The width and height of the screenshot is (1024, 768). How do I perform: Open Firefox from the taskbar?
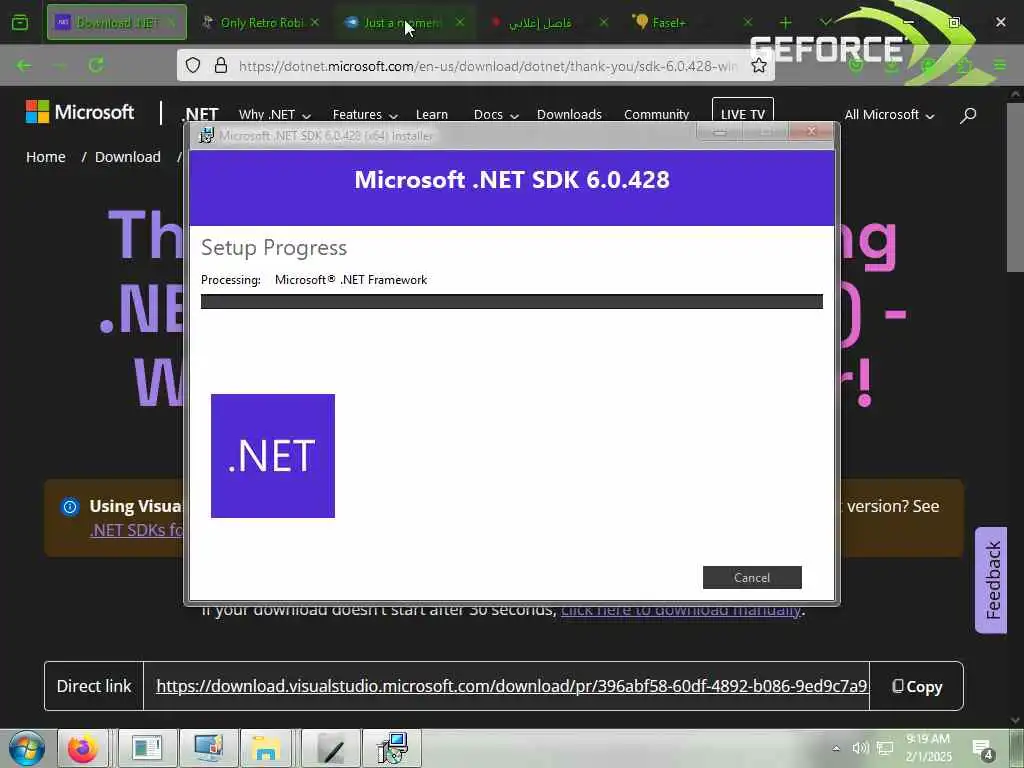(83, 748)
